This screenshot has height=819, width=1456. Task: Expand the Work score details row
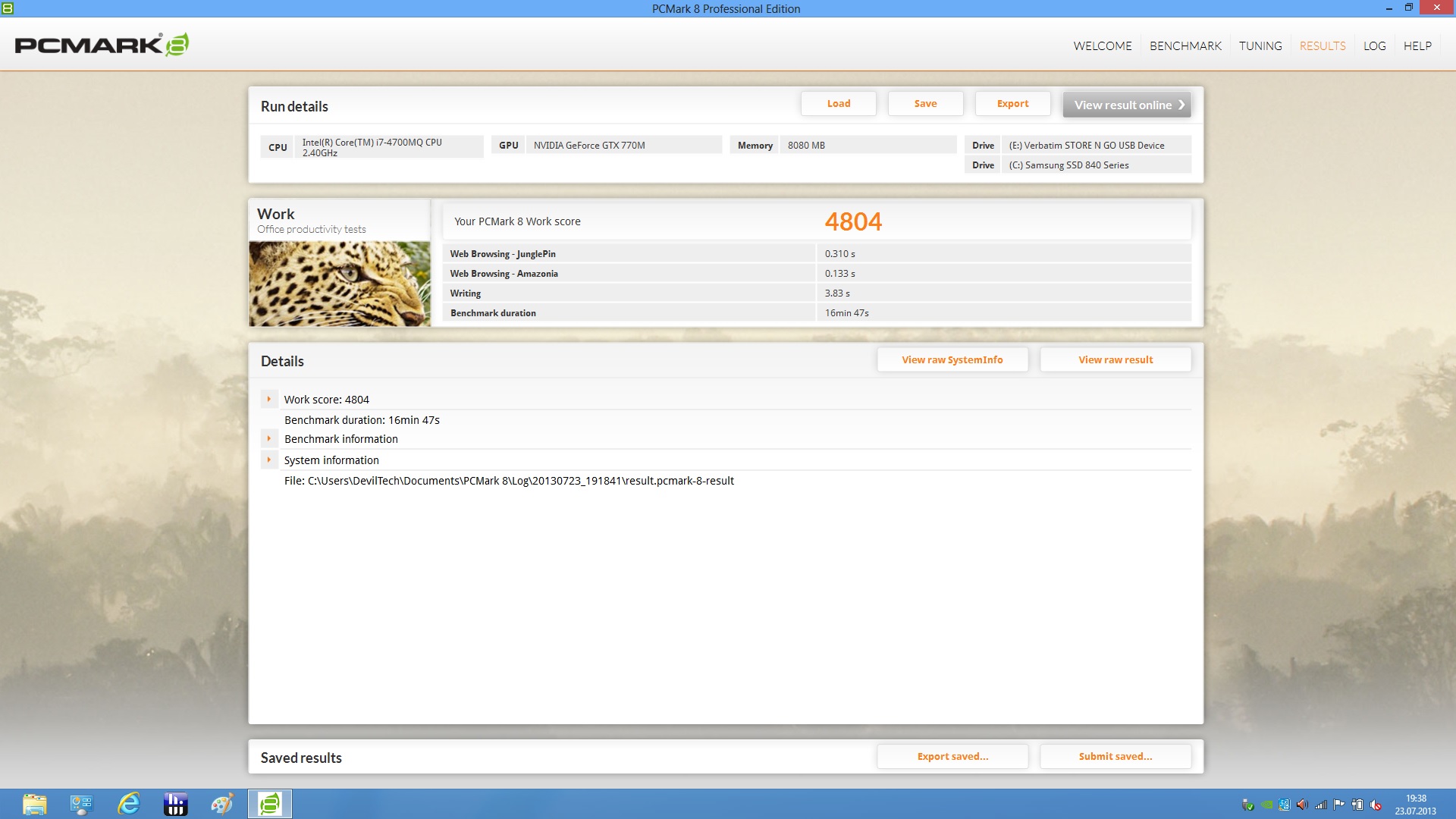click(x=268, y=399)
